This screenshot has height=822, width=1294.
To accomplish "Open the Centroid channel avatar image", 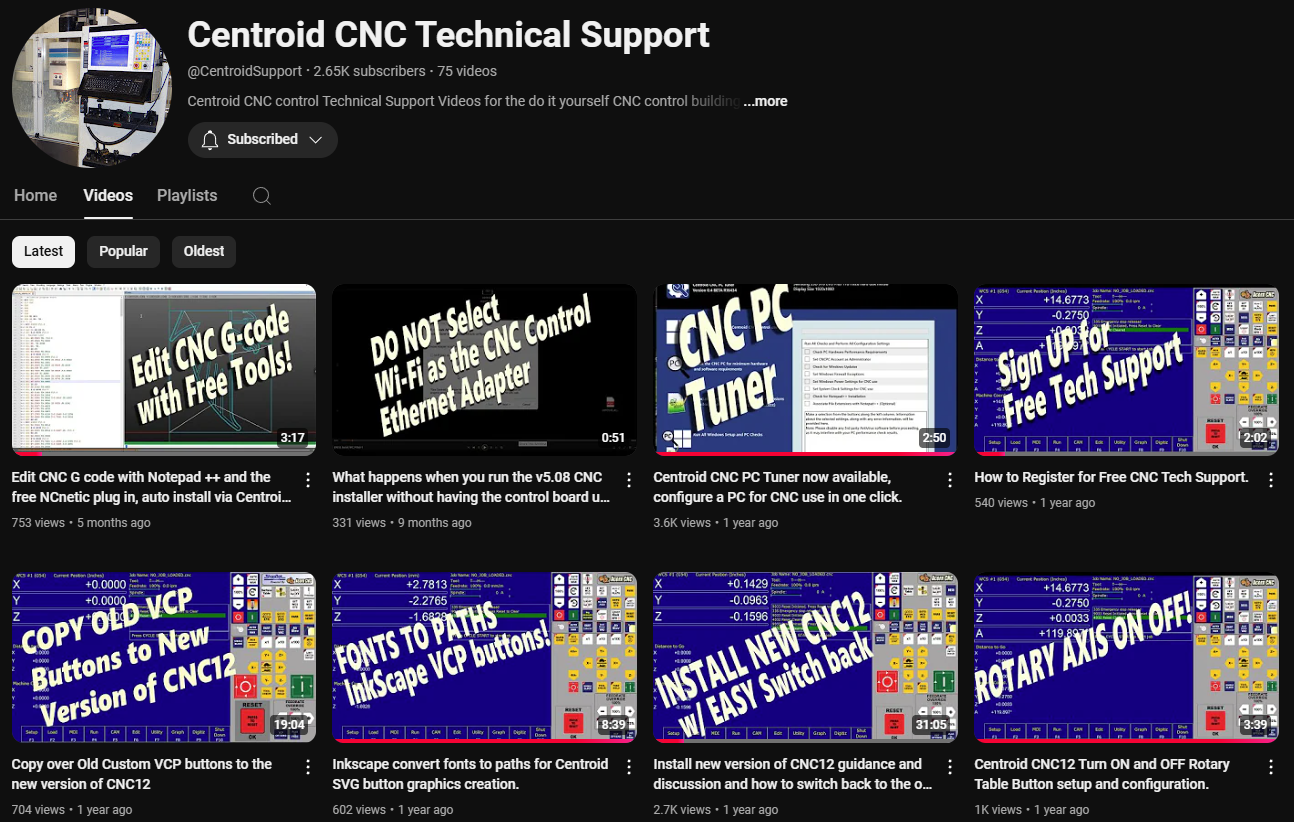I will [x=92, y=87].
